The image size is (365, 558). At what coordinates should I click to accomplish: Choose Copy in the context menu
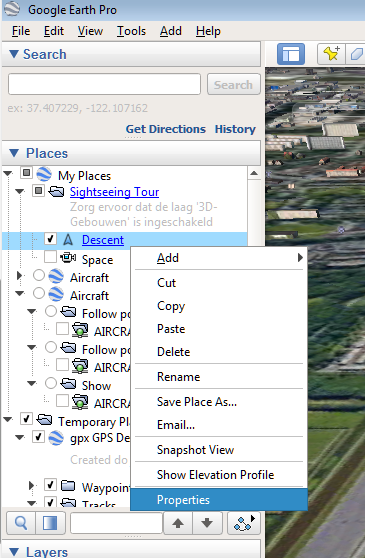pyautogui.click(x=219, y=306)
